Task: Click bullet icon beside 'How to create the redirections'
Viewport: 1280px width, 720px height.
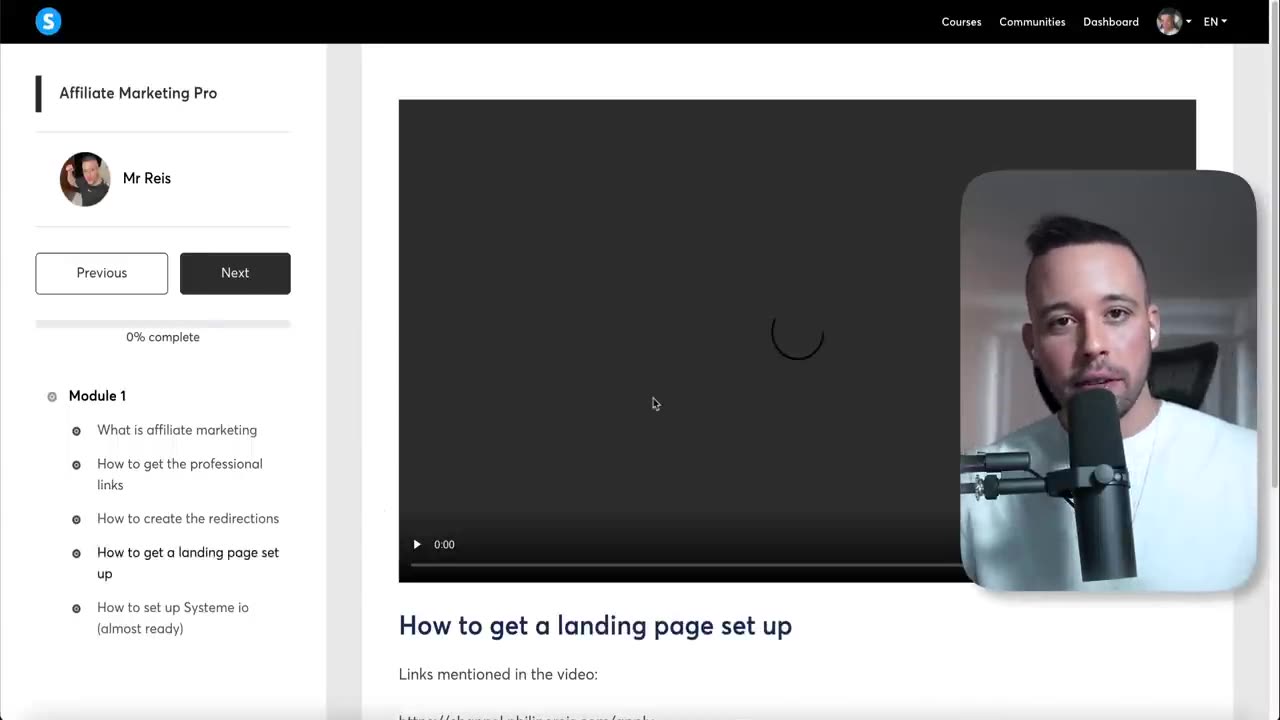Action: pyautogui.click(x=76, y=519)
